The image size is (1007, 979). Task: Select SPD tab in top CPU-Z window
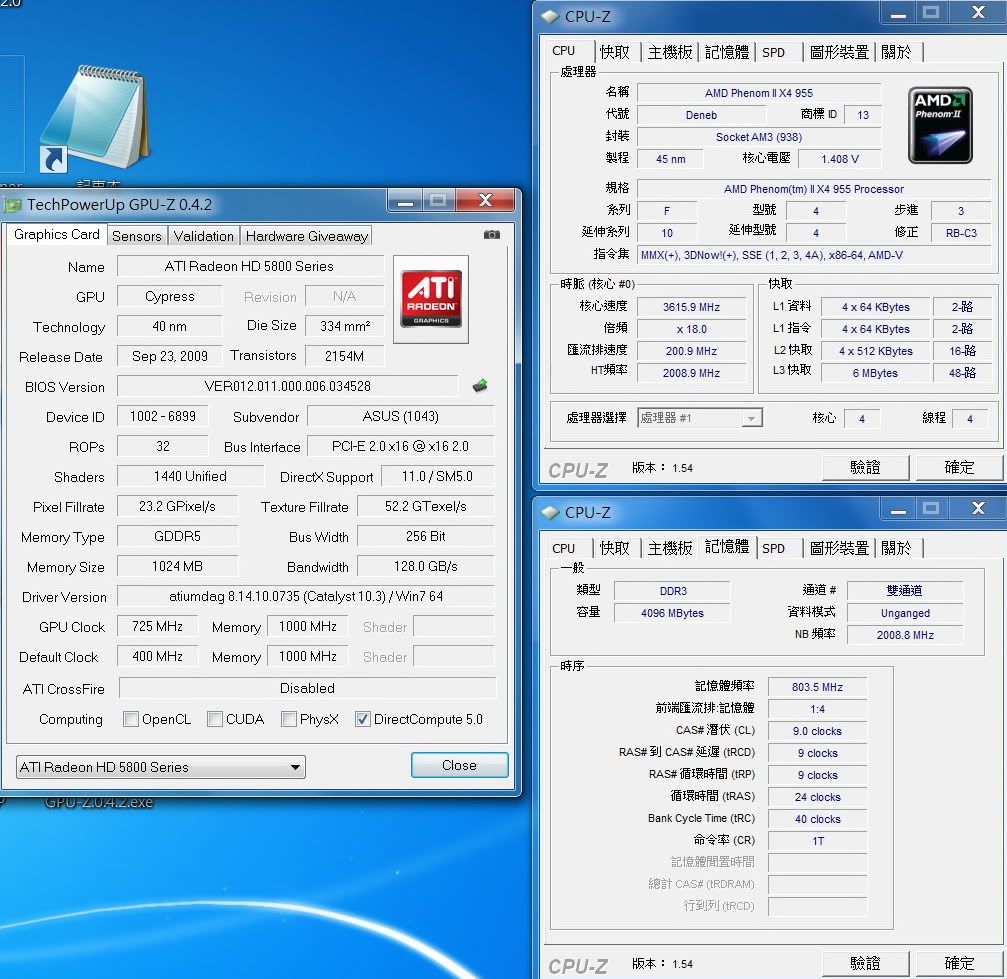773,52
